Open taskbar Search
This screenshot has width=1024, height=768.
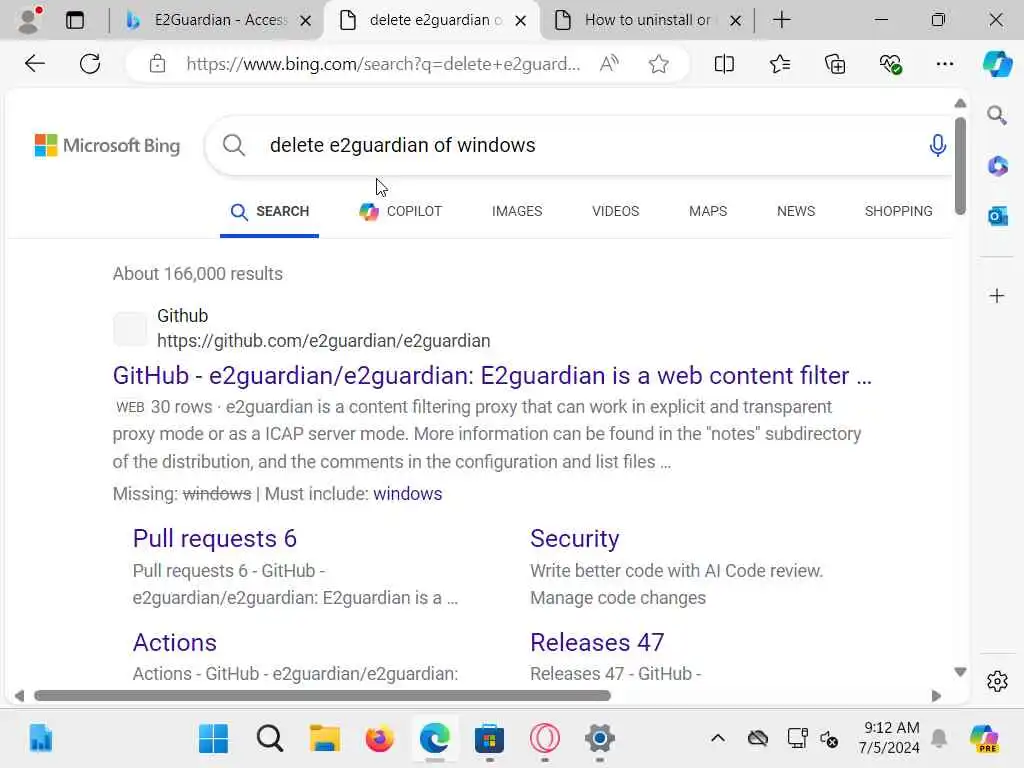coord(269,739)
